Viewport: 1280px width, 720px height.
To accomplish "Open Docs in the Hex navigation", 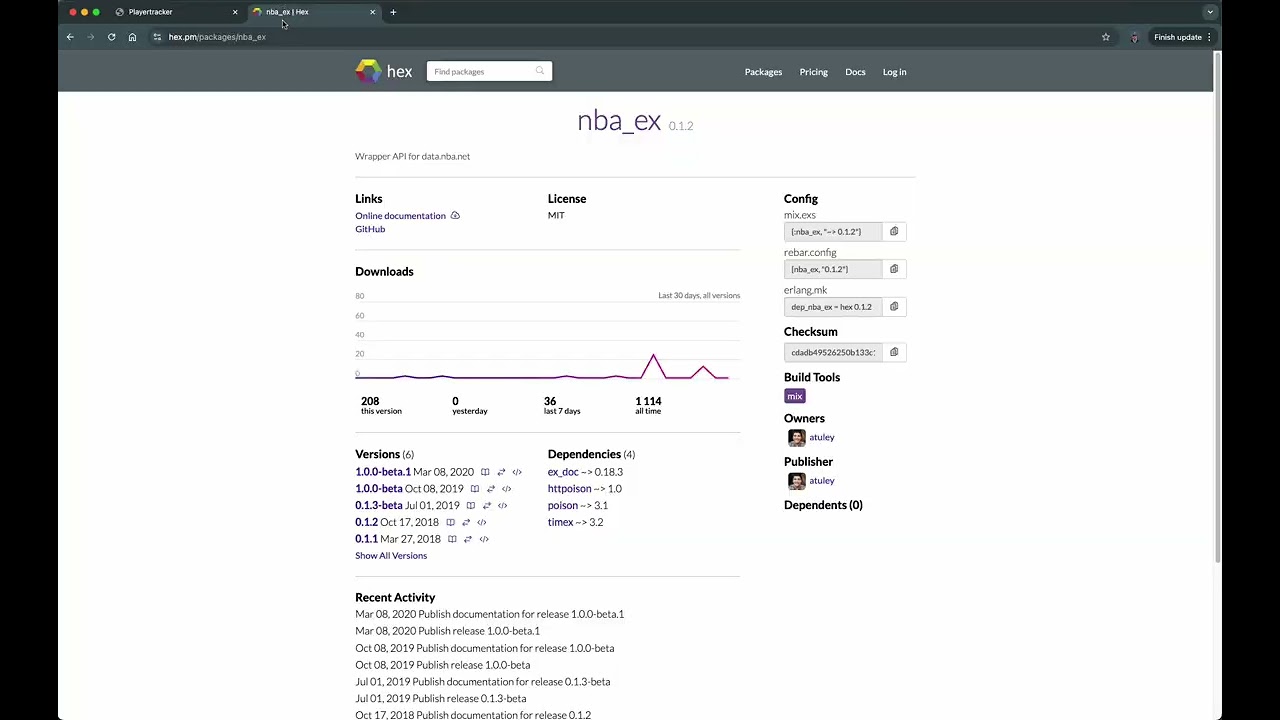I will point(855,72).
